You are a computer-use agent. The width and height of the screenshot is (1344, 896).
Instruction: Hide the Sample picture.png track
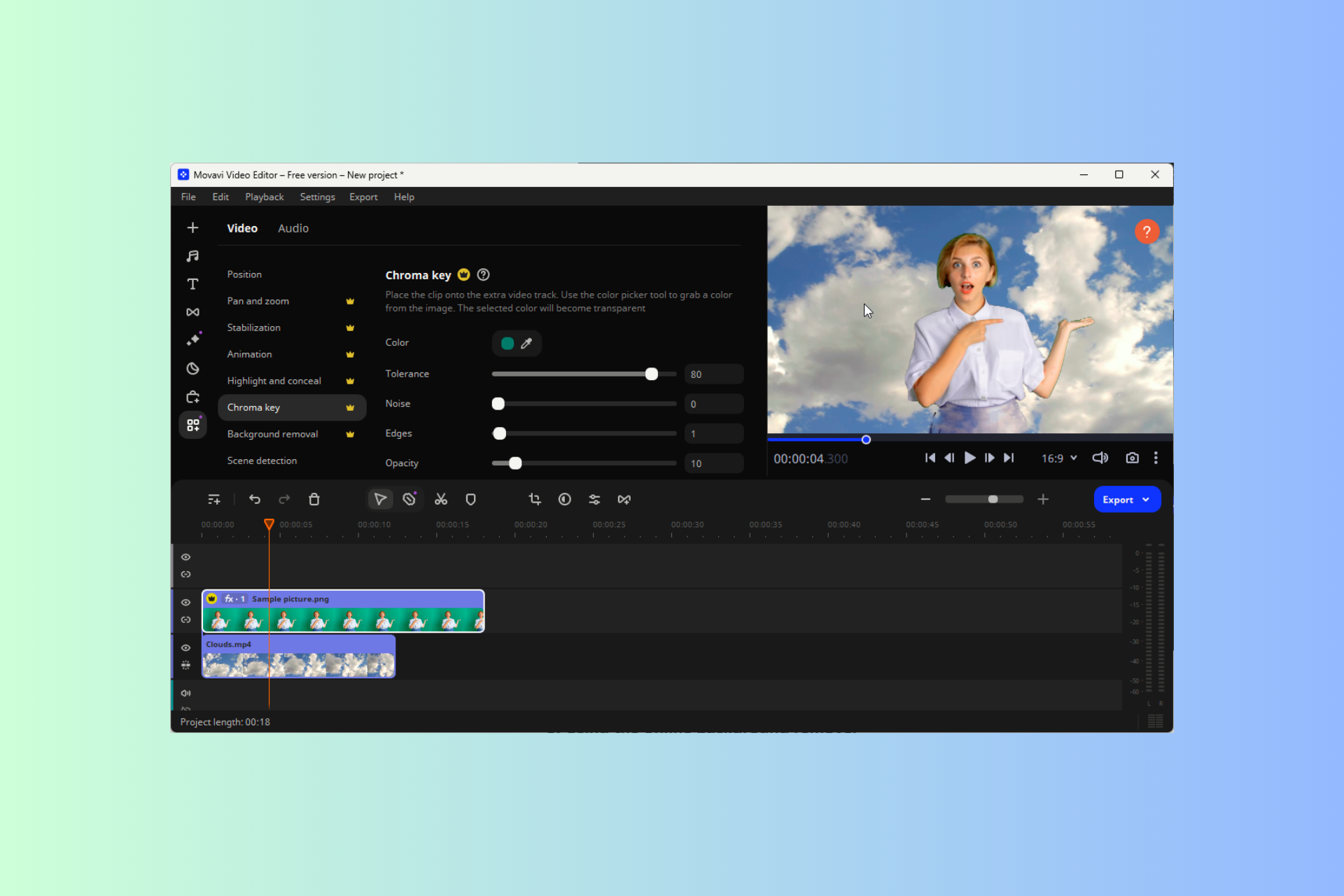[x=185, y=602]
